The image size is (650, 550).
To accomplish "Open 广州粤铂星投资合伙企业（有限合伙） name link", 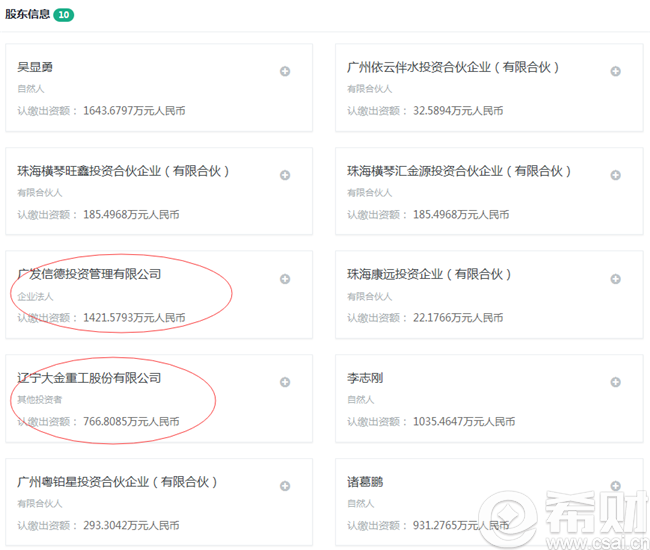I will point(117,482).
